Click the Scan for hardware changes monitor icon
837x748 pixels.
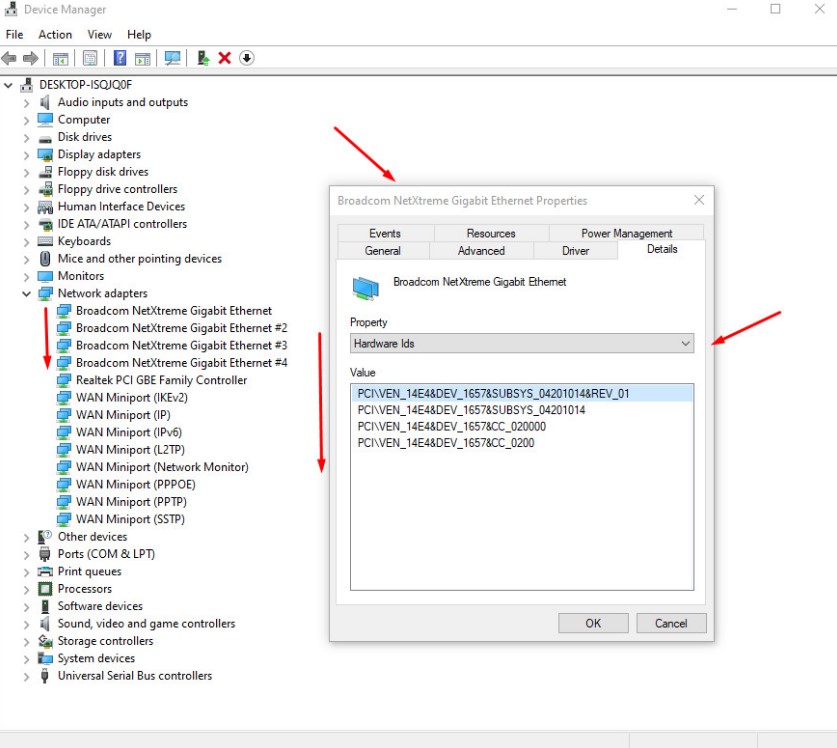point(172,58)
